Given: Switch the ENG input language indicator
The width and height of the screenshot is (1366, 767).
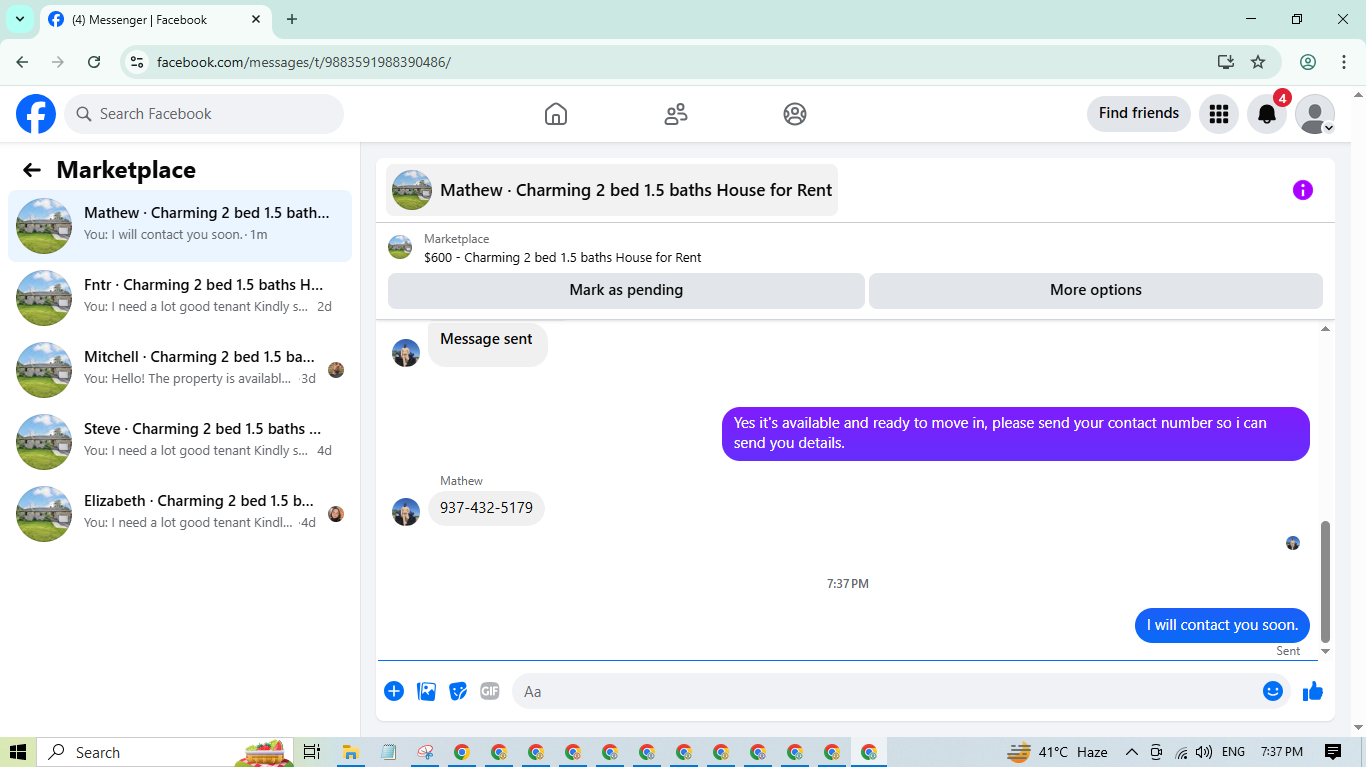Looking at the screenshot, I should (x=1234, y=752).
